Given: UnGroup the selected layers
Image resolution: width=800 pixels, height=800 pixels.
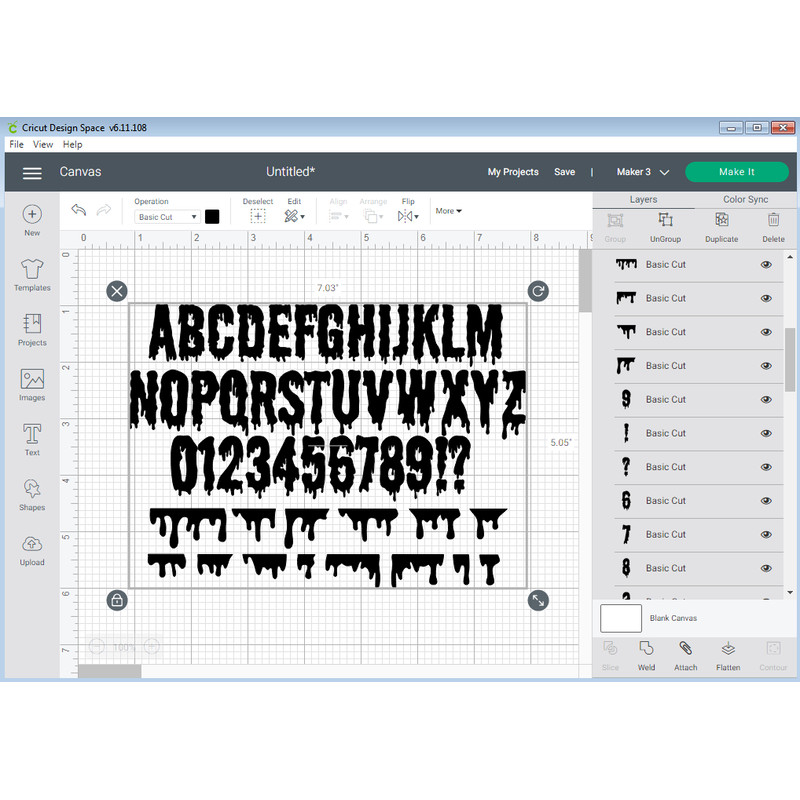Looking at the screenshot, I should (665, 228).
